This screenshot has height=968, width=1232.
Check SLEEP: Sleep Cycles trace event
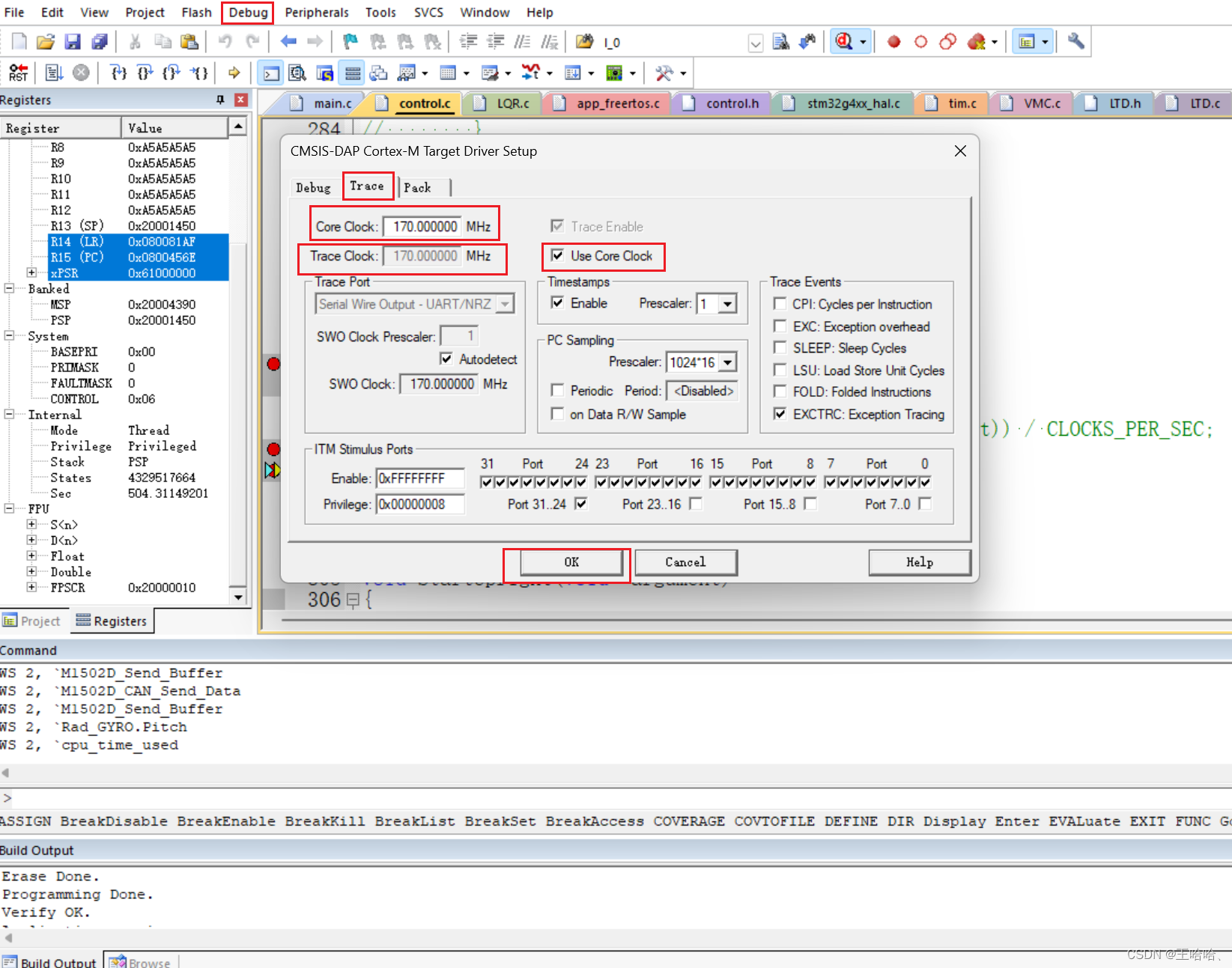coord(780,347)
